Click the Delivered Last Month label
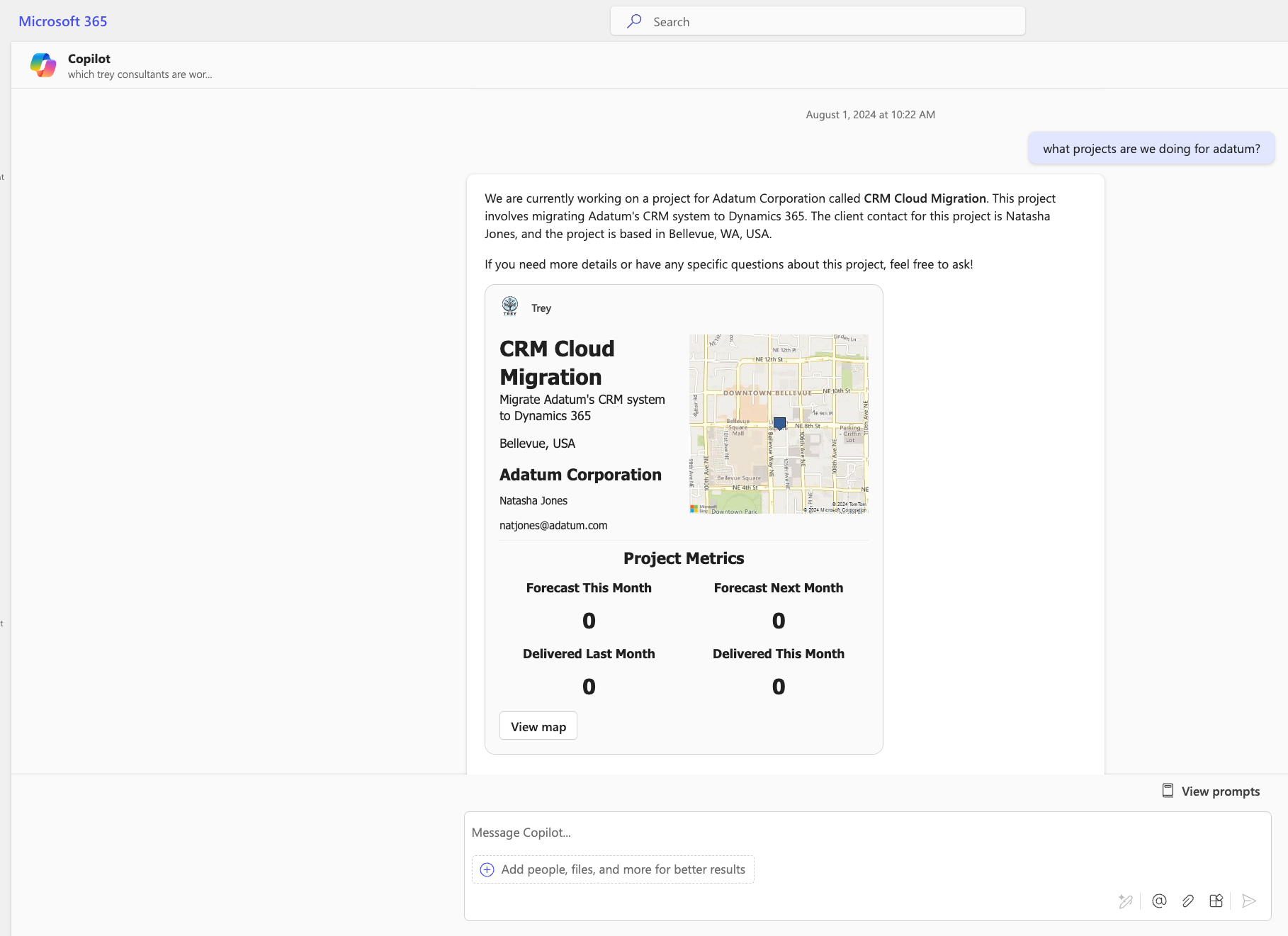 589,654
